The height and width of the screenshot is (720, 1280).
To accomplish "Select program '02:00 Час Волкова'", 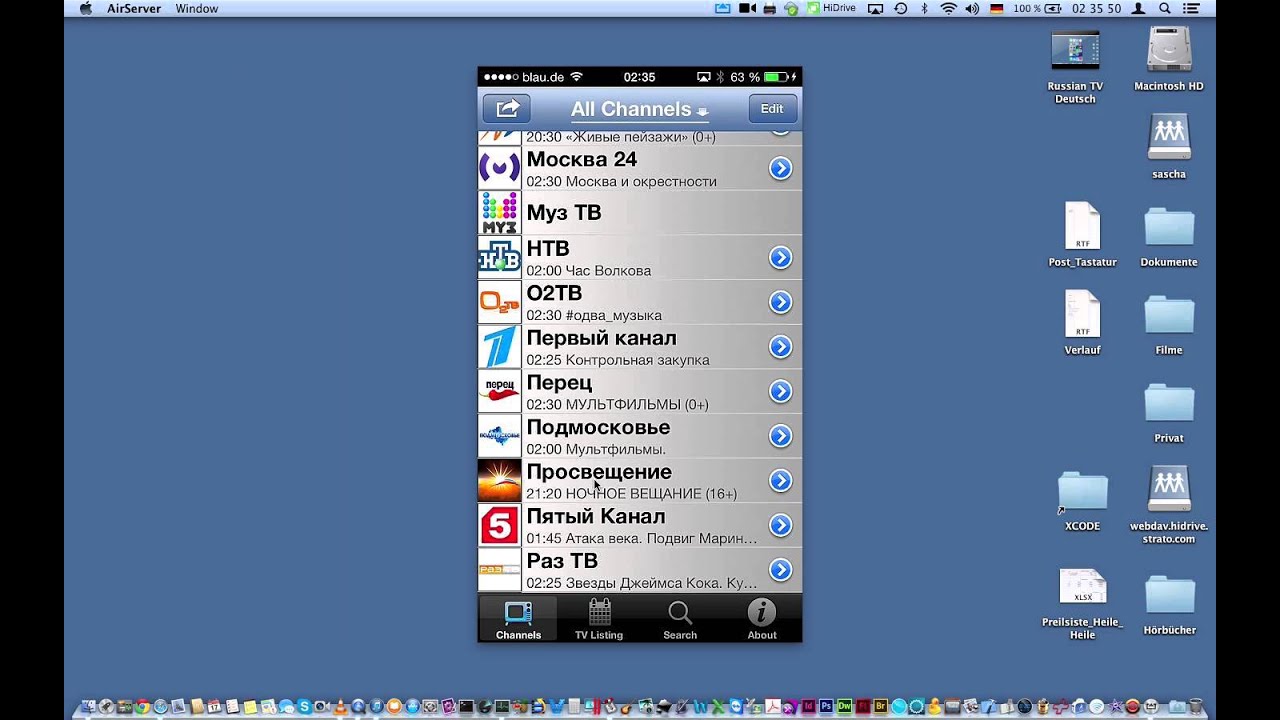I will 588,271.
